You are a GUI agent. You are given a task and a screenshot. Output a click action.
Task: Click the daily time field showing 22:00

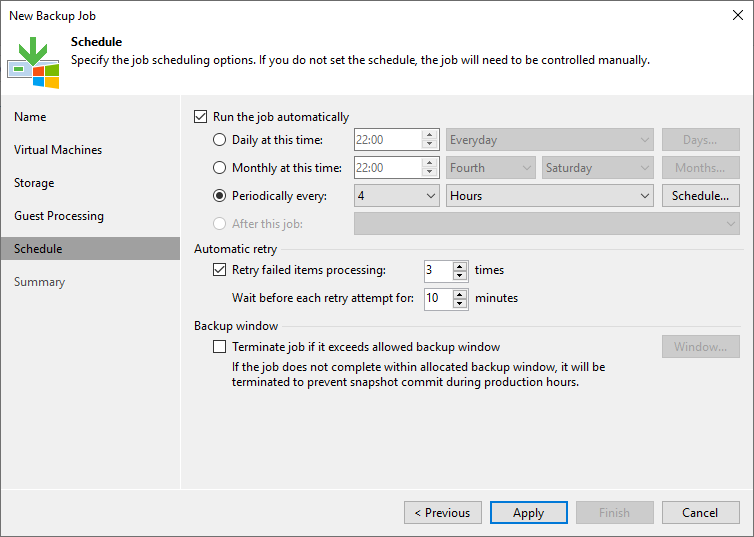[x=388, y=140]
